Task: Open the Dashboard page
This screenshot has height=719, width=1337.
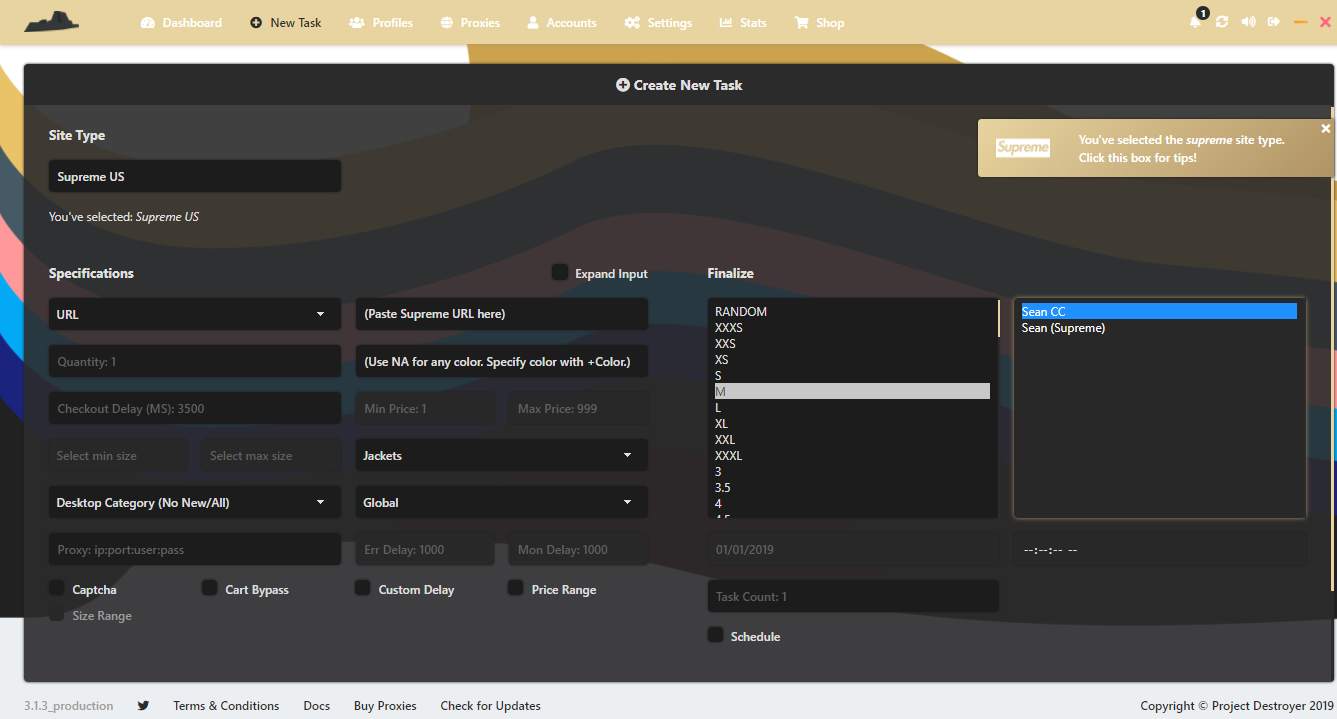Action: coord(181,22)
